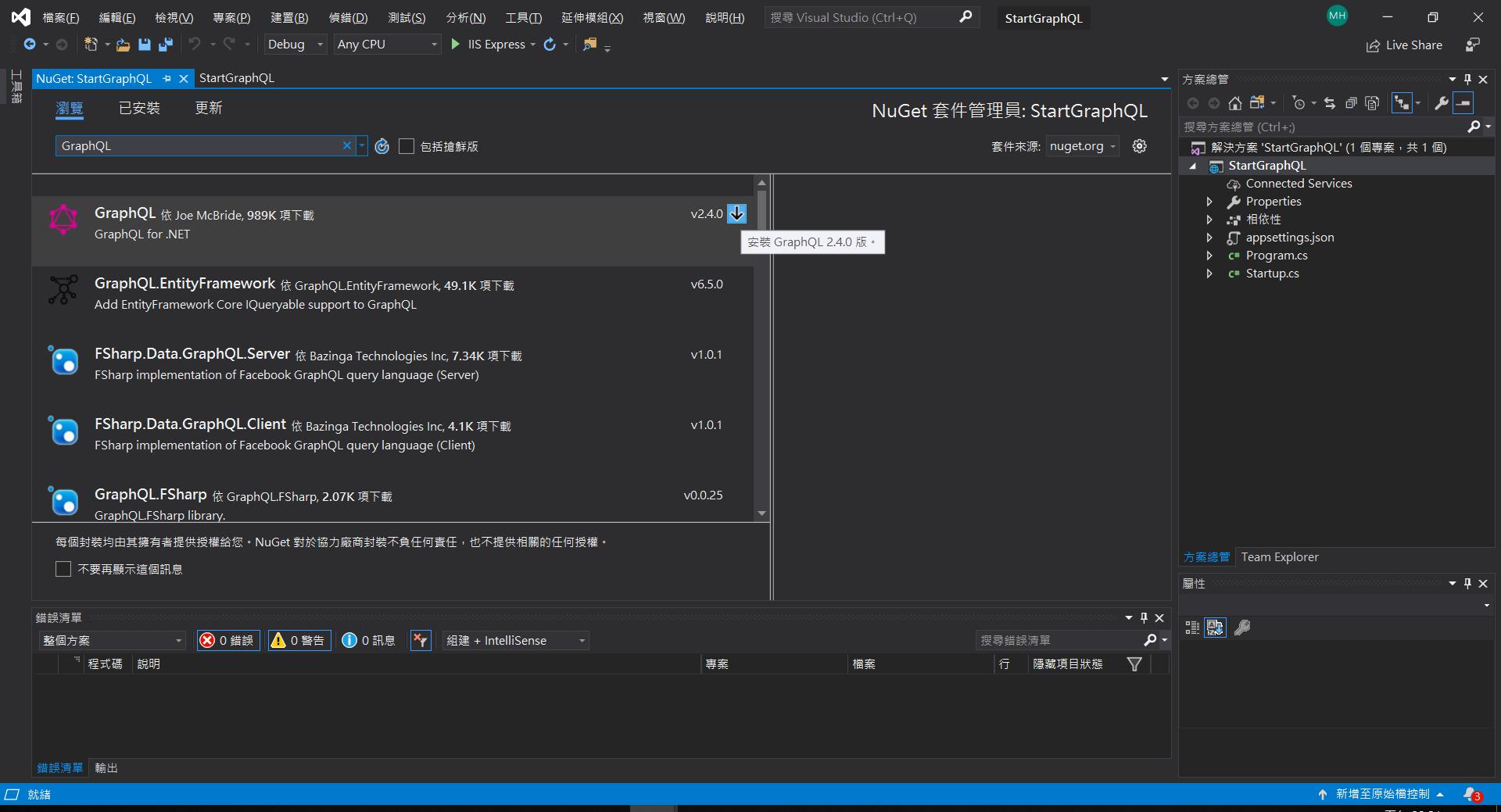The height and width of the screenshot is (812, 1501).
Task: Toggle nested files view in Solution Explorer
Action: coord(1402,102)
